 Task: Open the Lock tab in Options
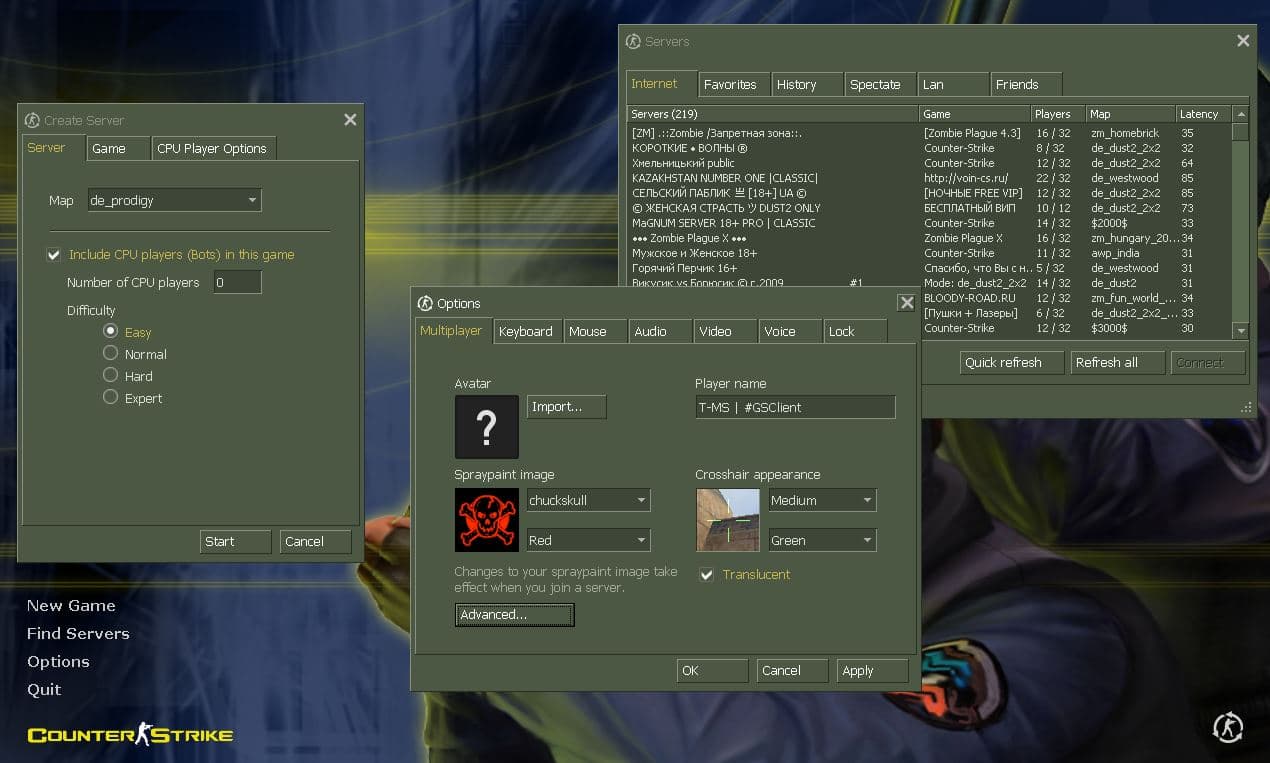coord(855,331)
